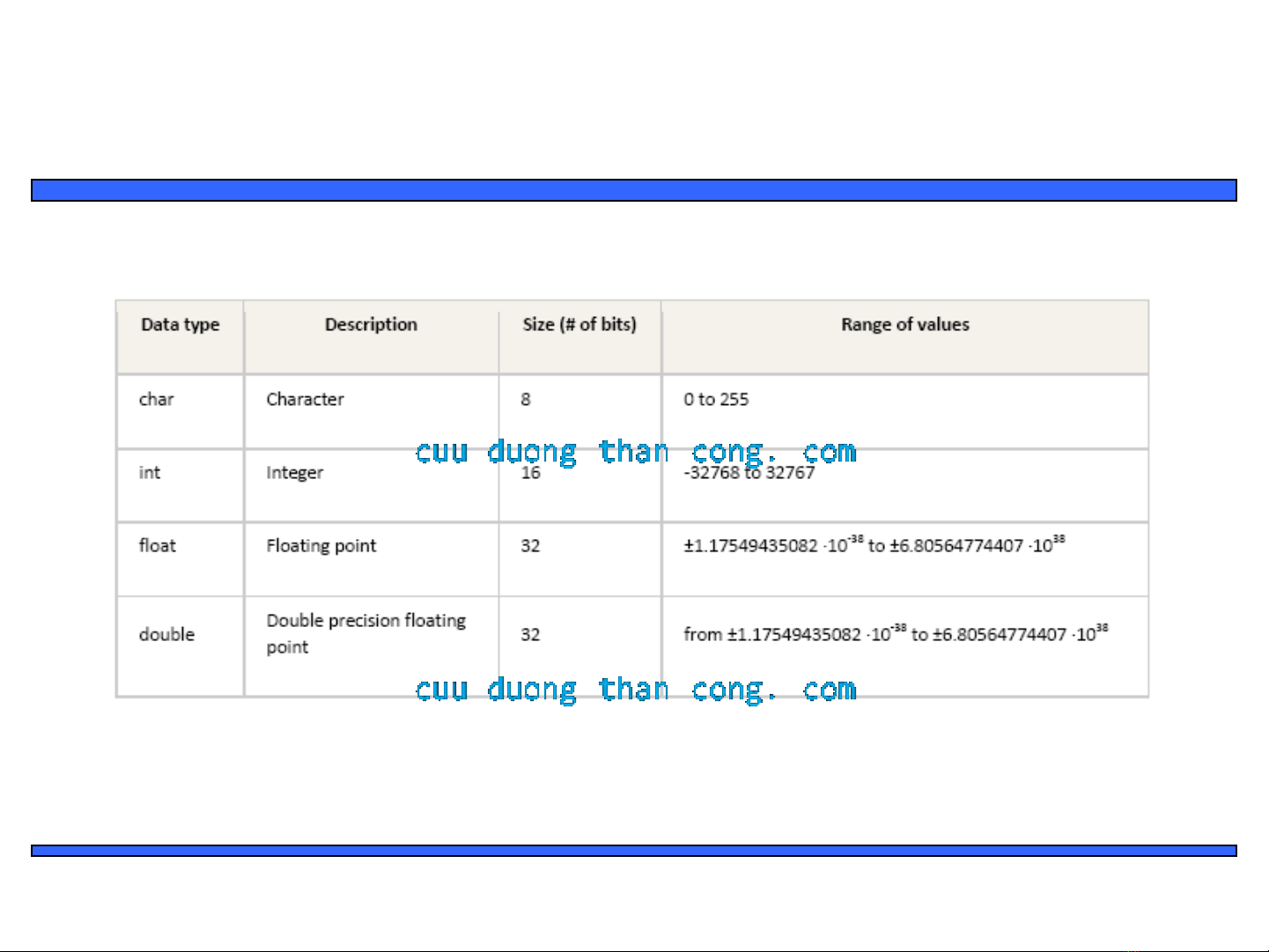Click the "Size (# of bits)" header
This screenshot has height=952, width=1269.
coord(579,325)
